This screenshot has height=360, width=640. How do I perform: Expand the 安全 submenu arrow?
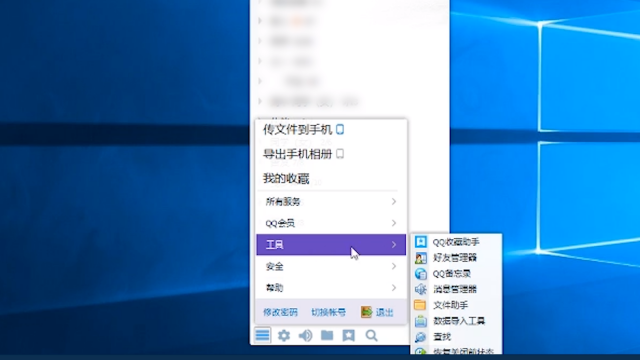393,266
